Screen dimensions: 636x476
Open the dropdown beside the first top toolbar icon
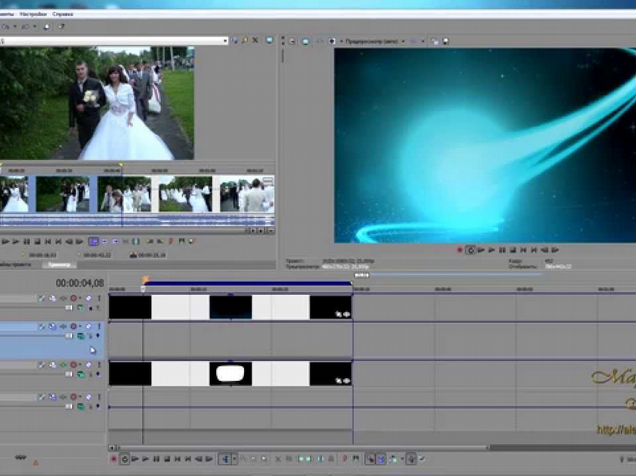tap(15, 27)
